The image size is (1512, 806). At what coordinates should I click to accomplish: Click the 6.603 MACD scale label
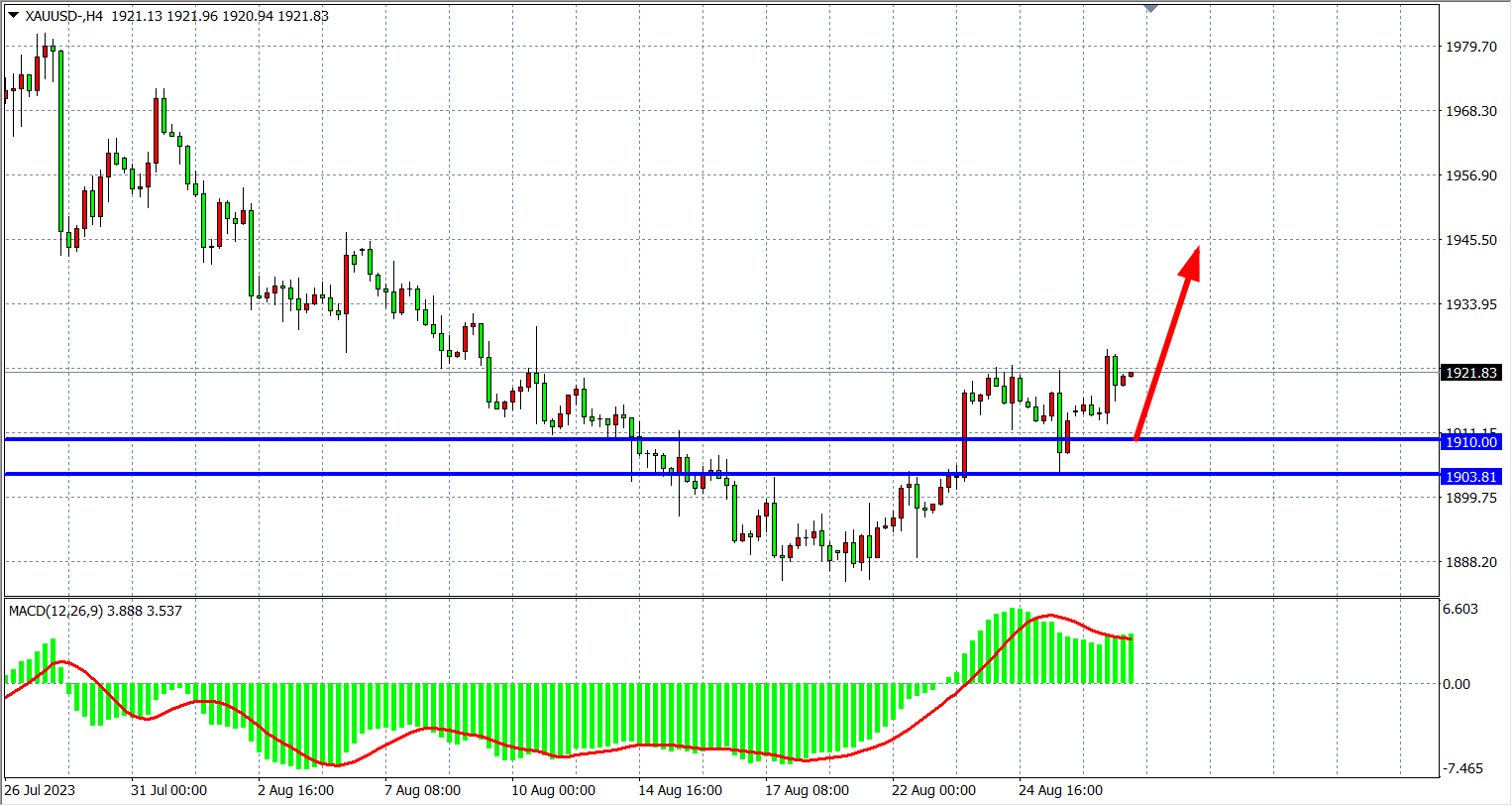(1459, 609)
